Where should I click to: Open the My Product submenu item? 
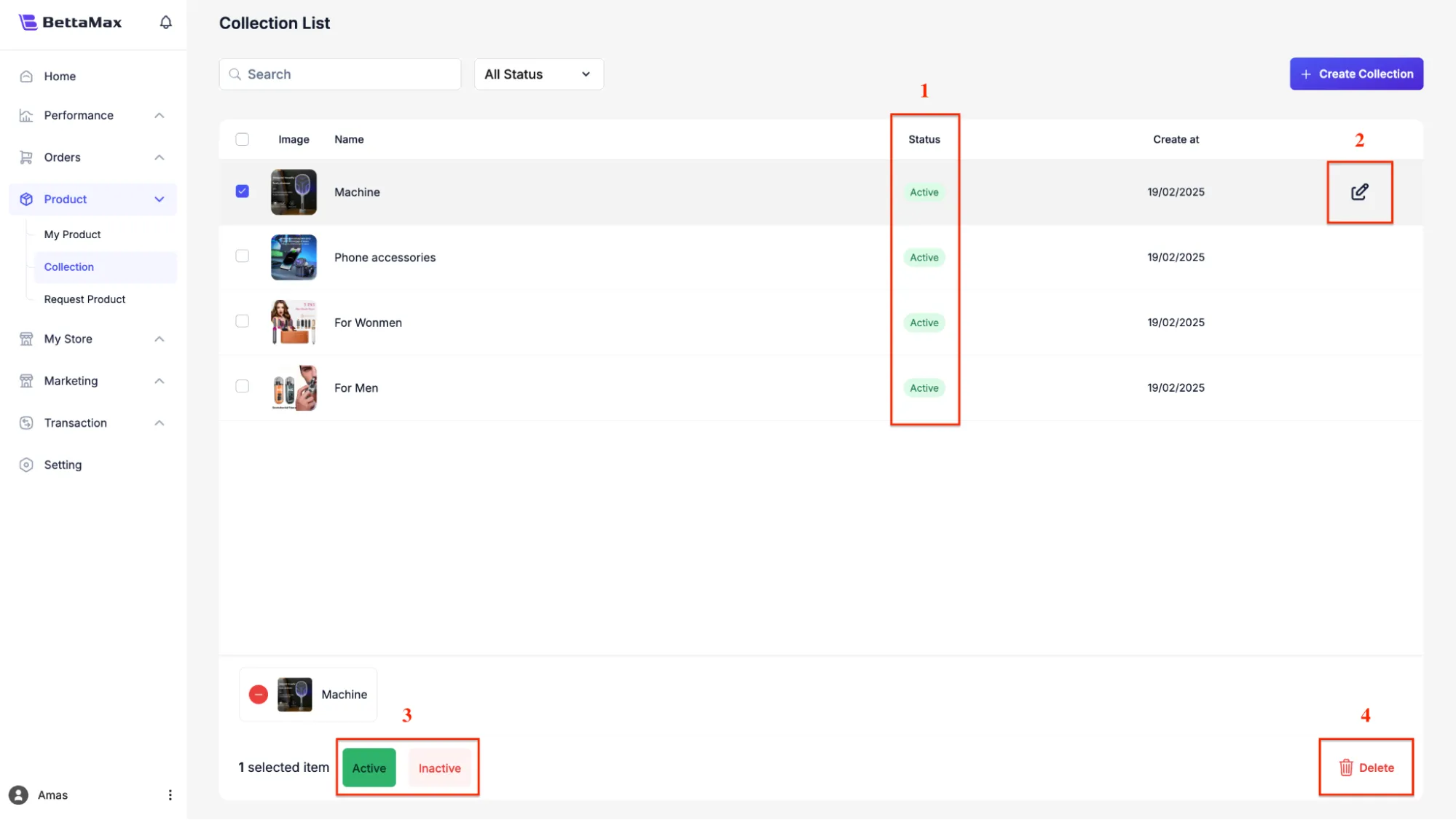tap(72, 234)
